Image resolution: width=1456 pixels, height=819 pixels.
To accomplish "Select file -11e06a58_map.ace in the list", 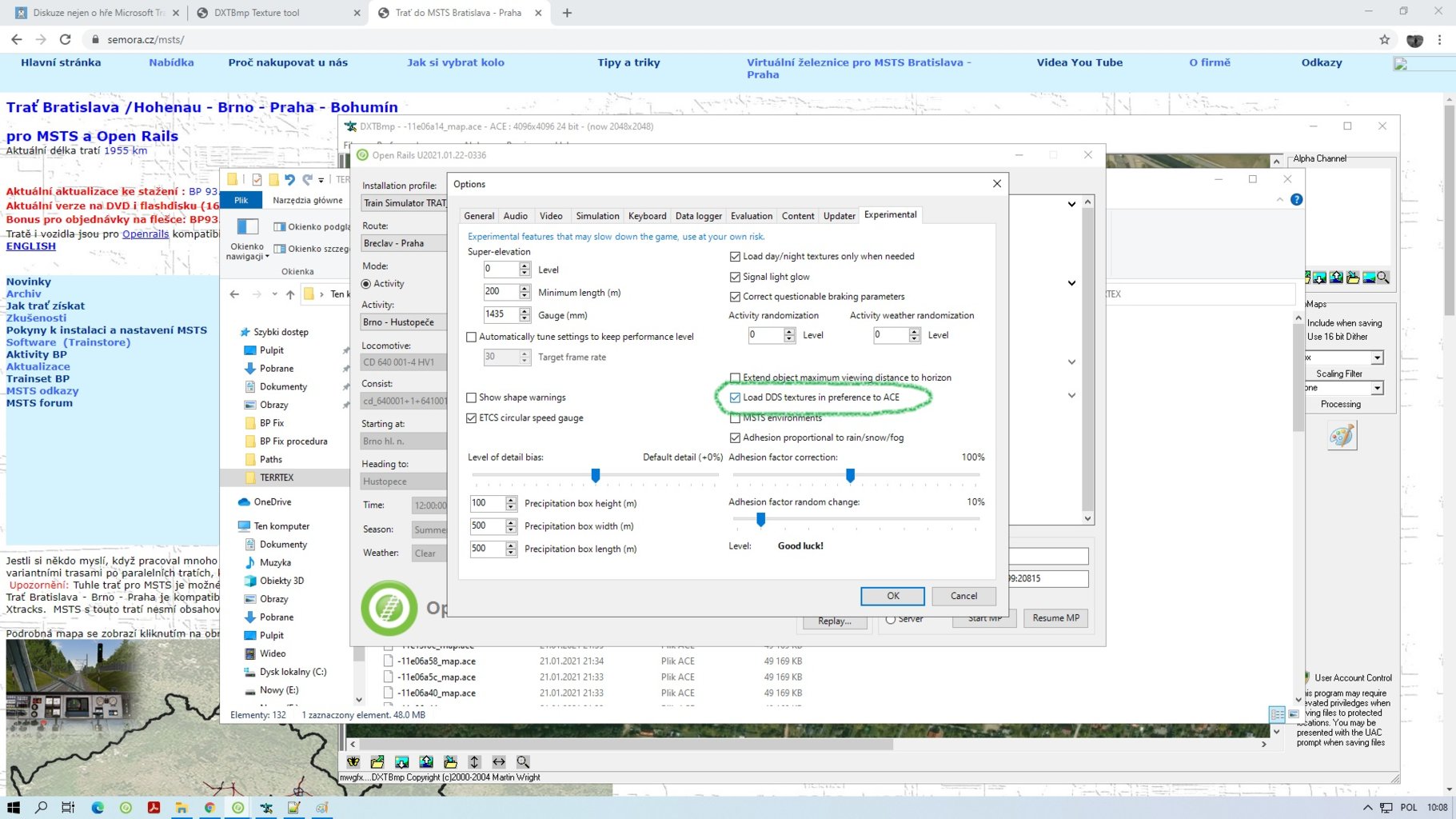I will (x=437, y=661).
